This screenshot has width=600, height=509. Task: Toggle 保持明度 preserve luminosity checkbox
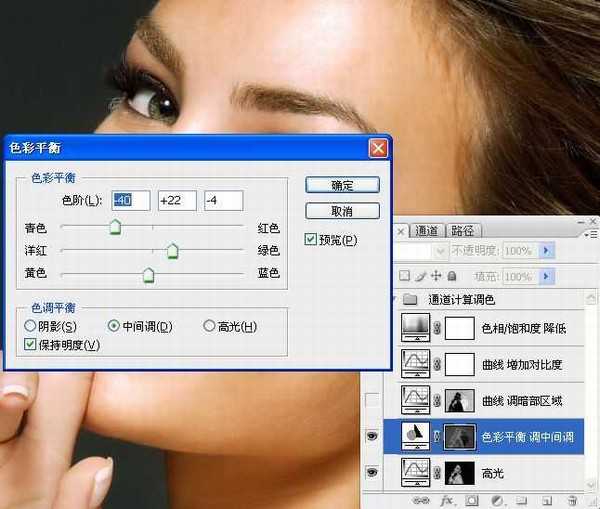point(31,345)
